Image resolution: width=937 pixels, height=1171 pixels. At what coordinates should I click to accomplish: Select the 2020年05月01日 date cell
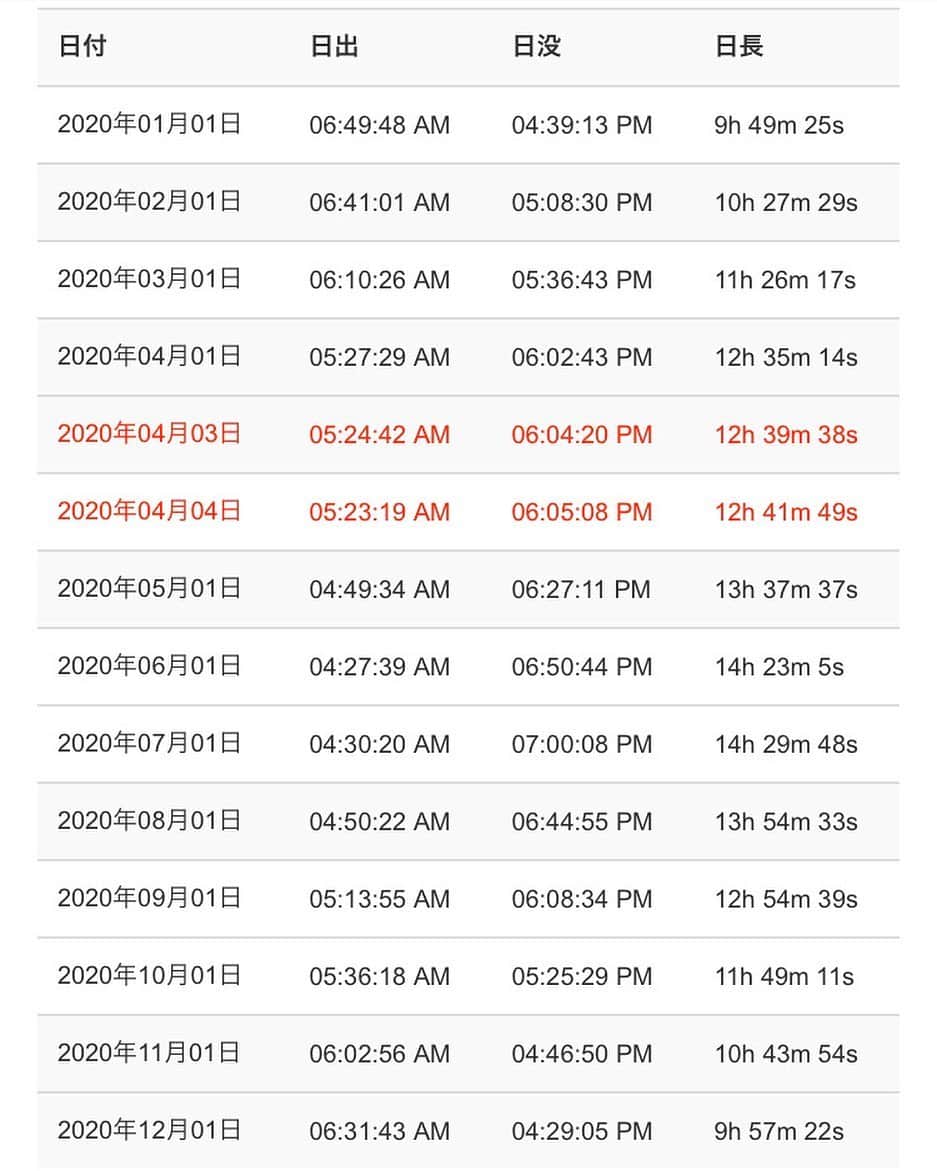pyautogui.click(x=149, y=588)
